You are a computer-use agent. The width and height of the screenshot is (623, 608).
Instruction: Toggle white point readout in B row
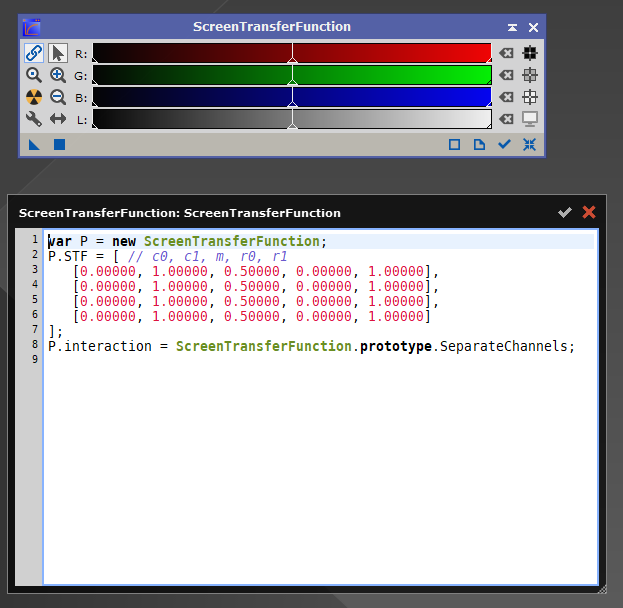530,97
